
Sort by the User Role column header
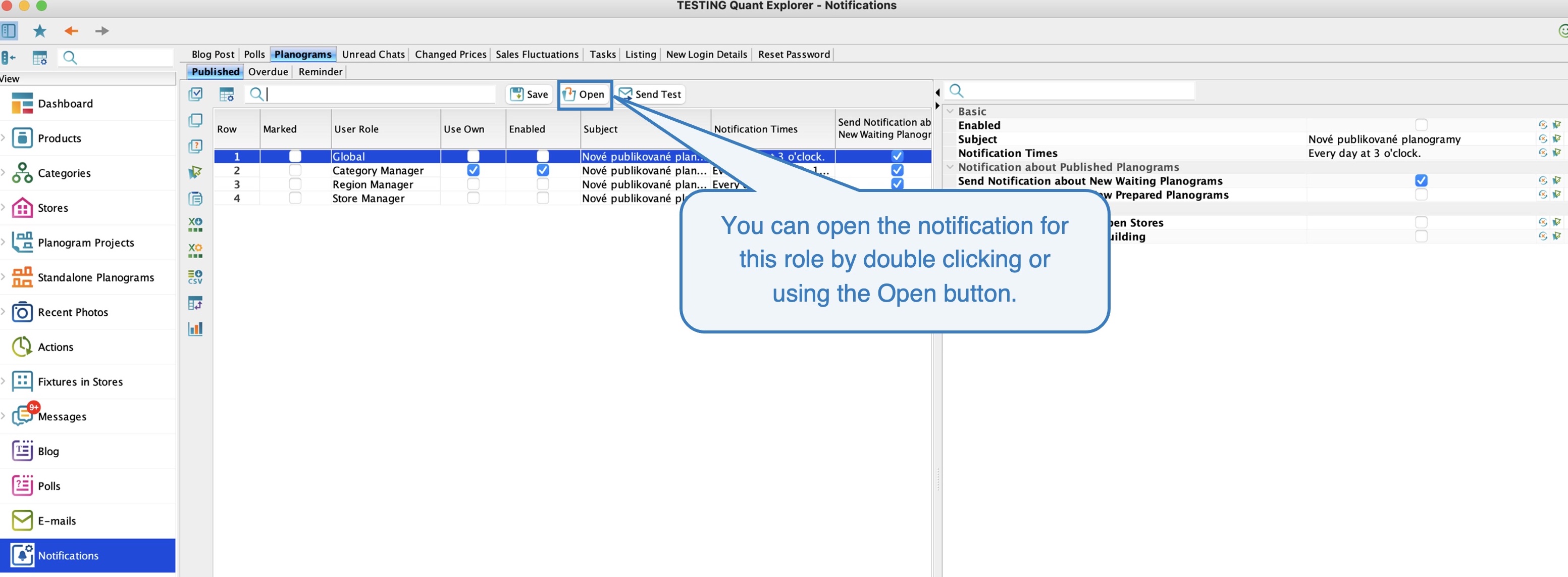coord(386,128)
